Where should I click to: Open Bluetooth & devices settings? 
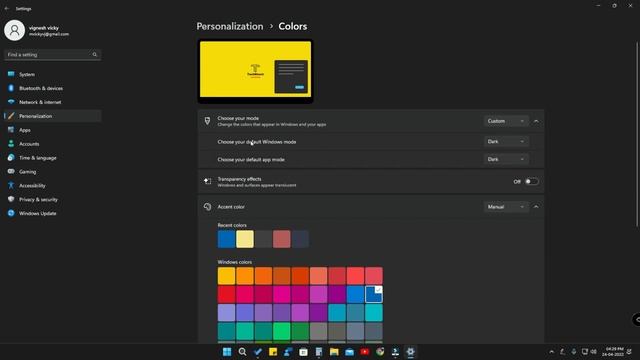click(x=52, y=88)
